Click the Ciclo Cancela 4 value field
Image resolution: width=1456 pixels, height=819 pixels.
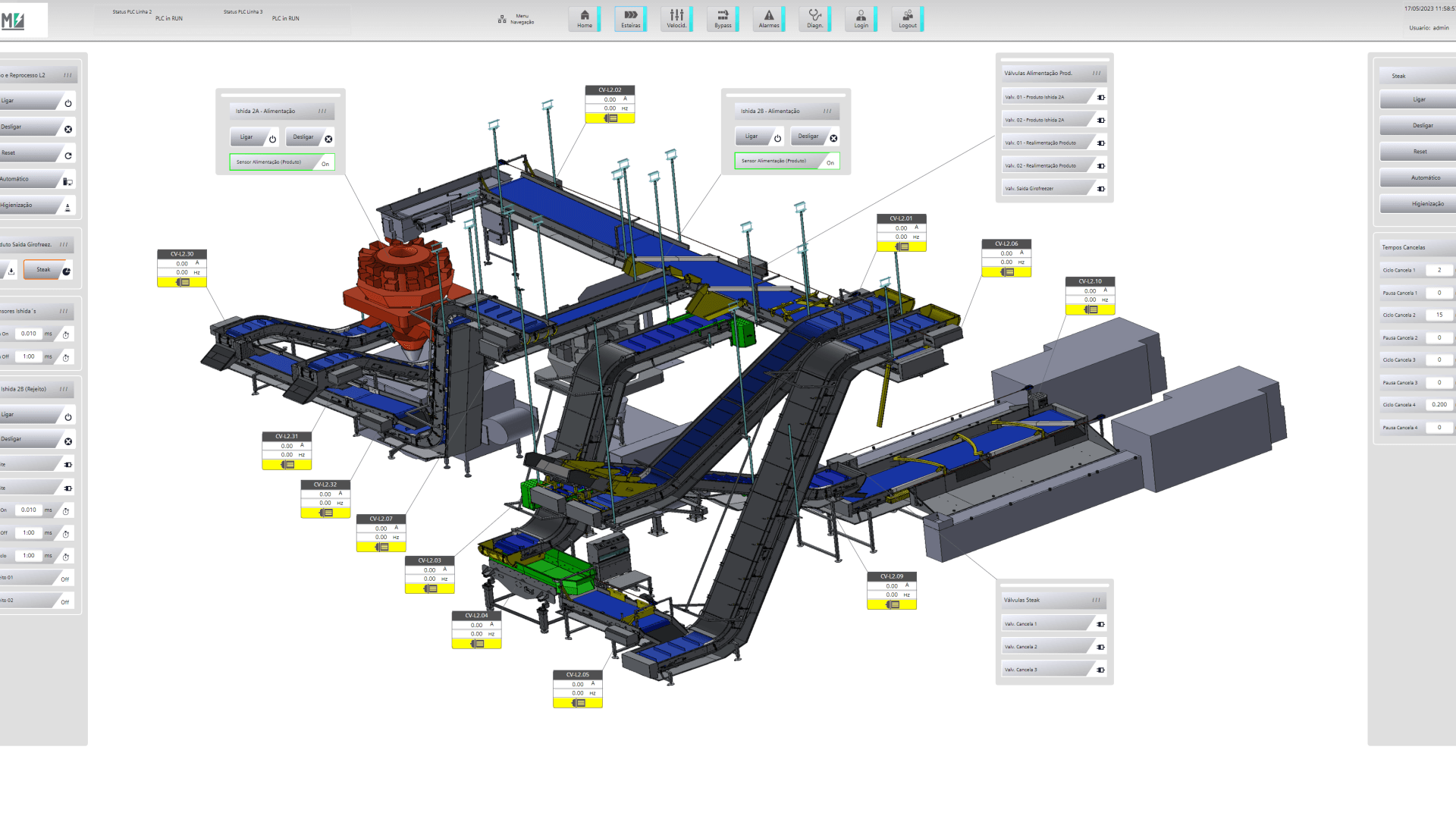click(x=1439, y=405)
